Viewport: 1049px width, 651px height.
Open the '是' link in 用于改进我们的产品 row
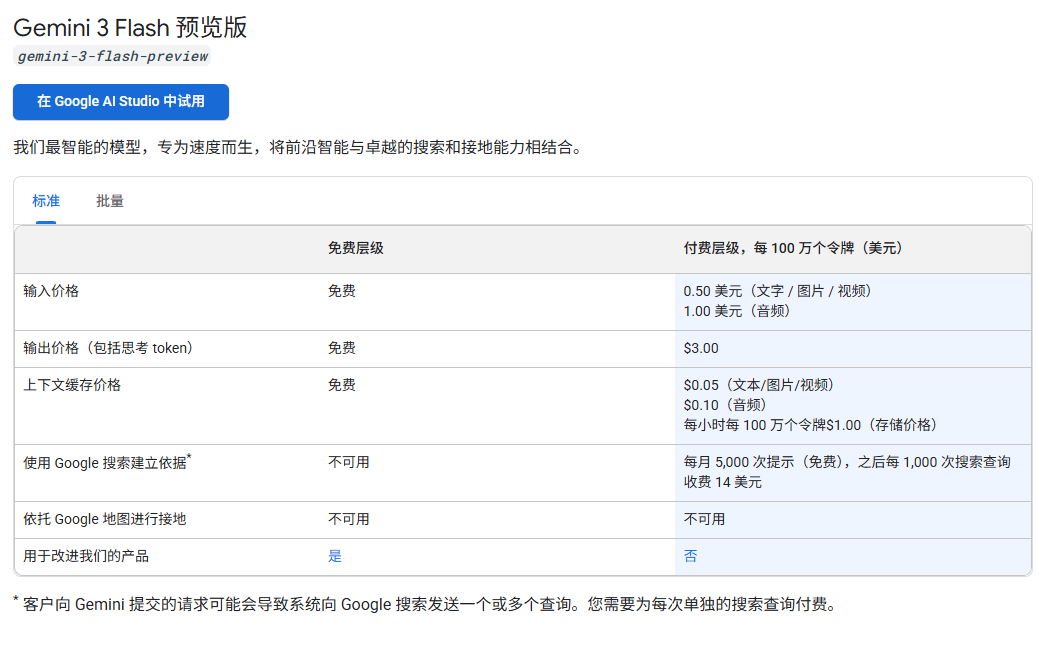335,556
